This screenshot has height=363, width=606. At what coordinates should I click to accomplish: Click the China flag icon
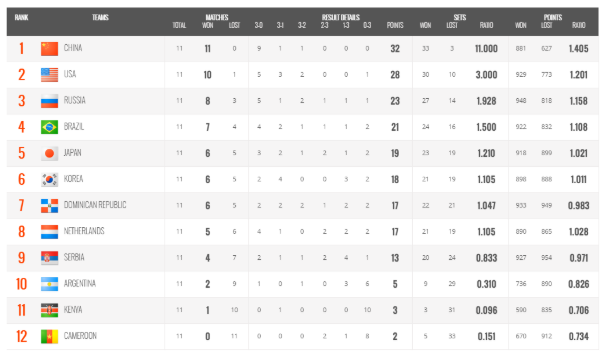[49, 49]
